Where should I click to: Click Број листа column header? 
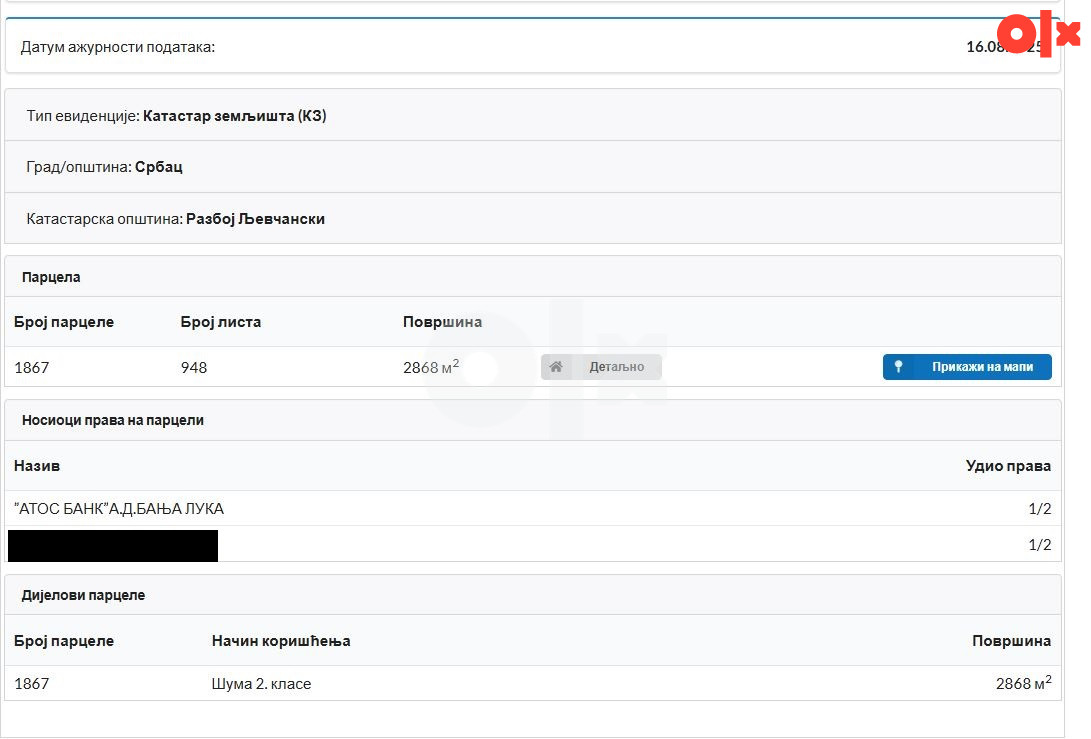point(221,322)
